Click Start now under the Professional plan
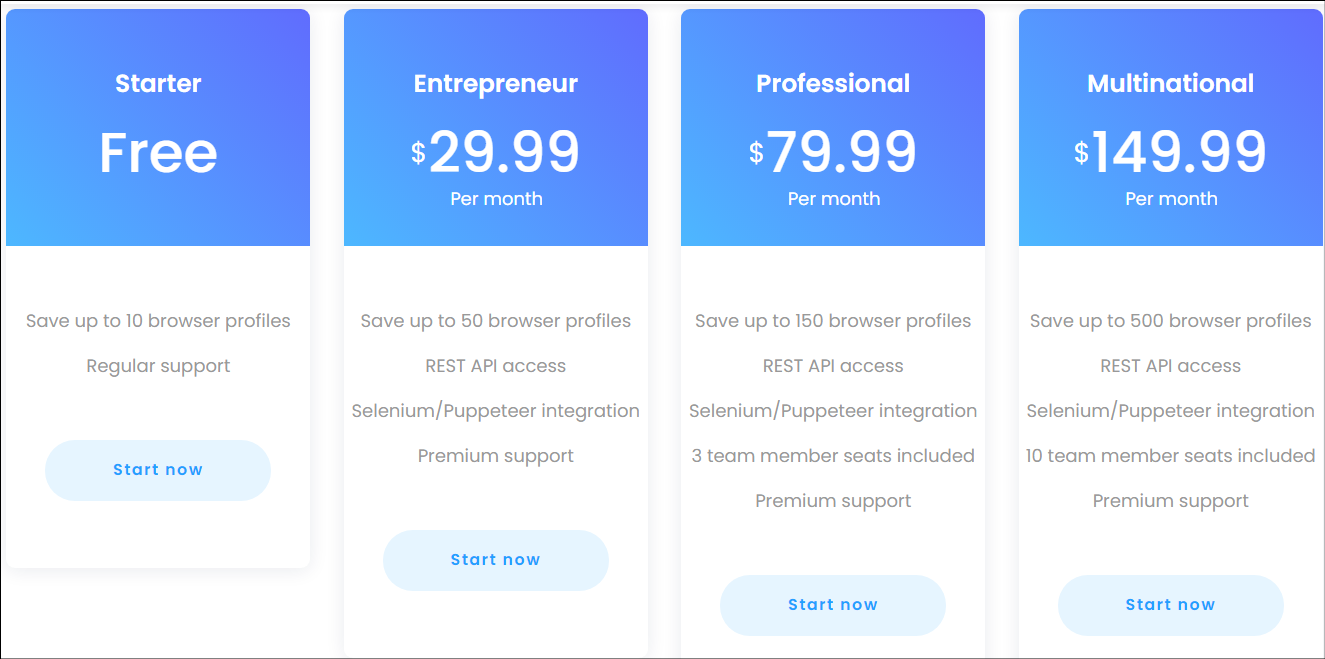 click(833, 605)
